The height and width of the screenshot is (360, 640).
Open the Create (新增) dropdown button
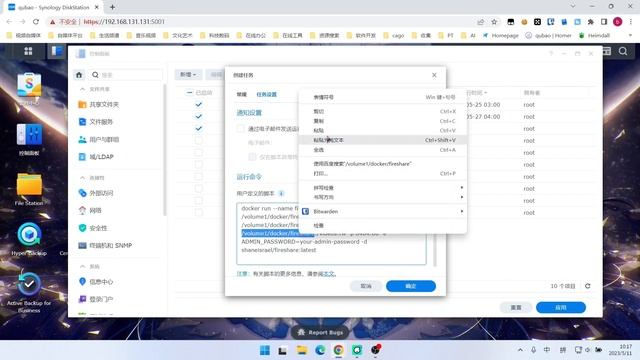(188, 75)
